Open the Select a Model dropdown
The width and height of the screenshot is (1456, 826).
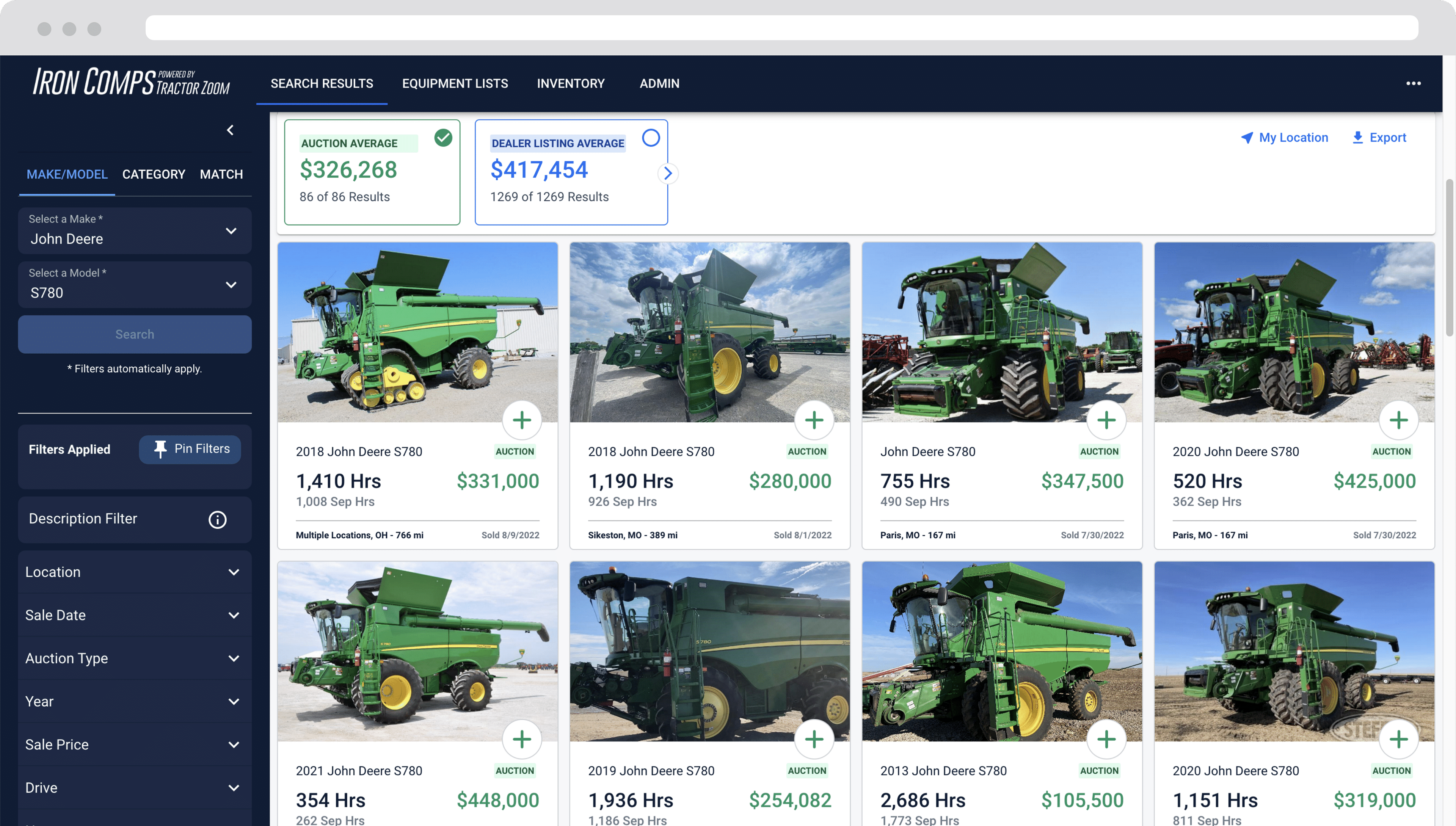tap(135, 284)
